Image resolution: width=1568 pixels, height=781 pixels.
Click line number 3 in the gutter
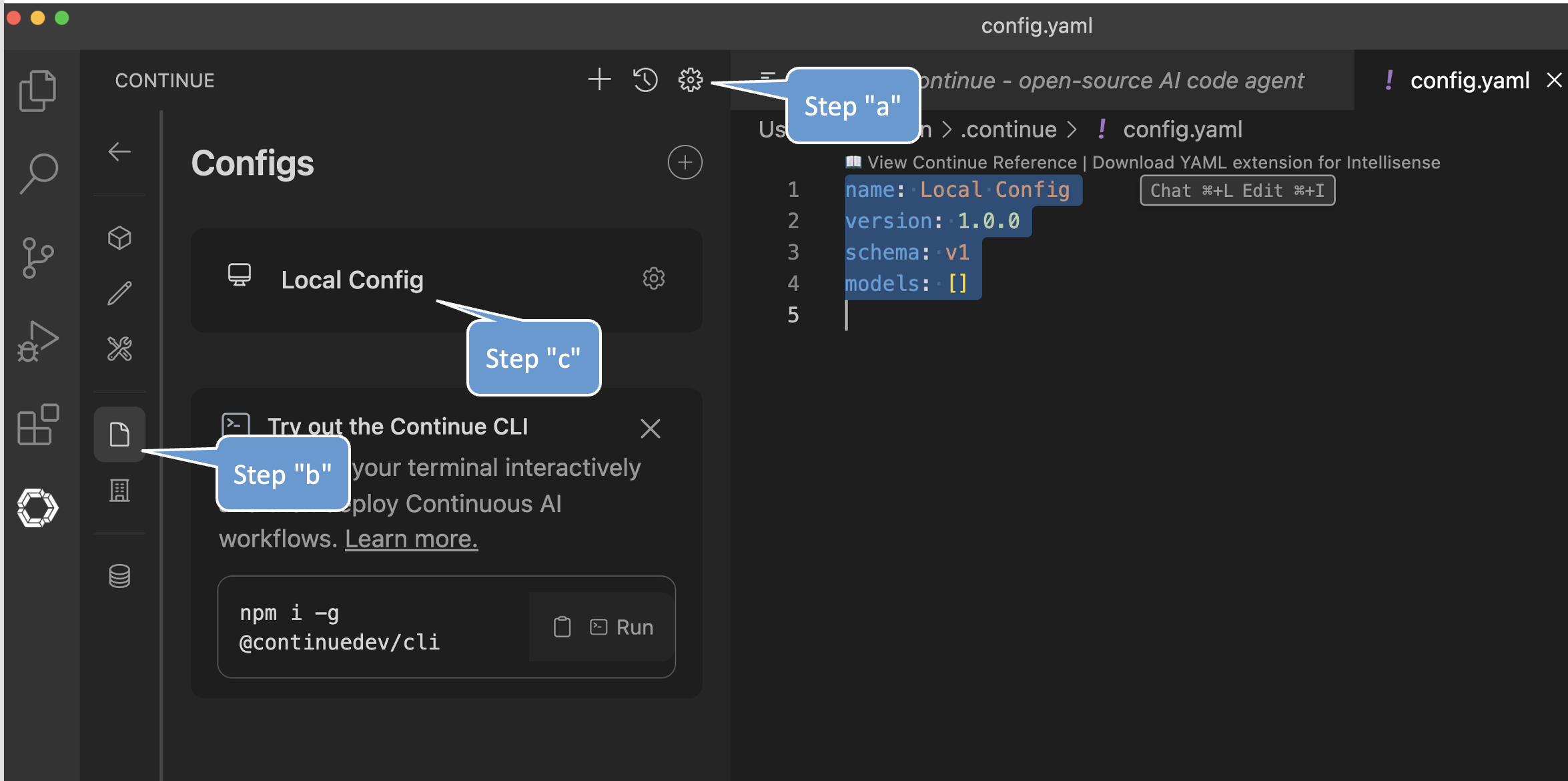(793, 252)
